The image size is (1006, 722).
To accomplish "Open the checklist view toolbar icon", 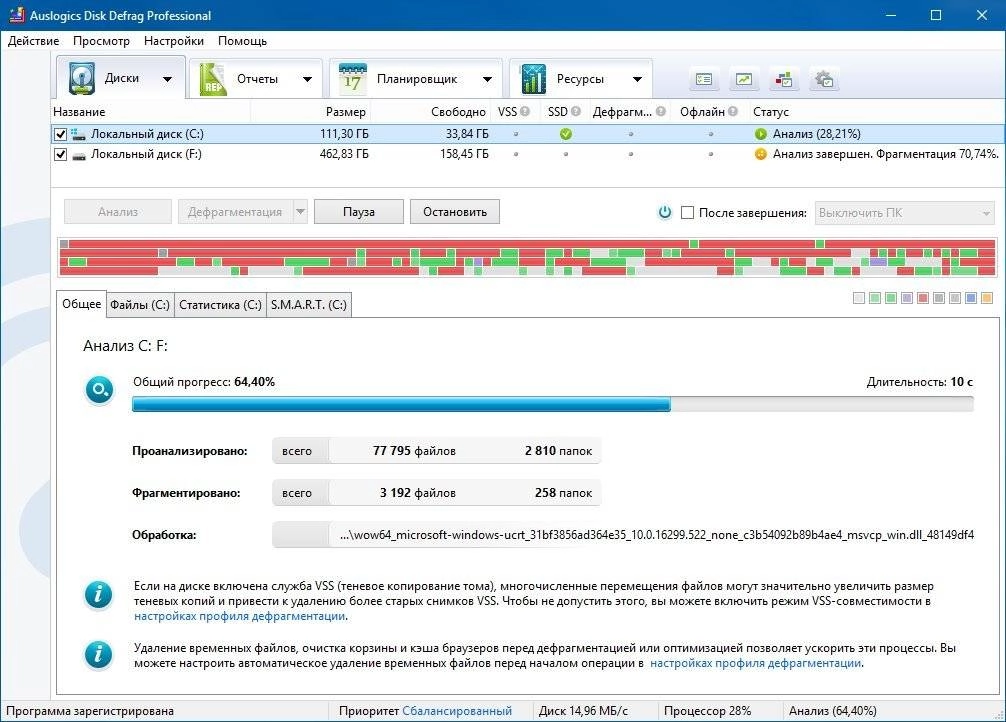I will pyautogui.click(x=704, y=80).
